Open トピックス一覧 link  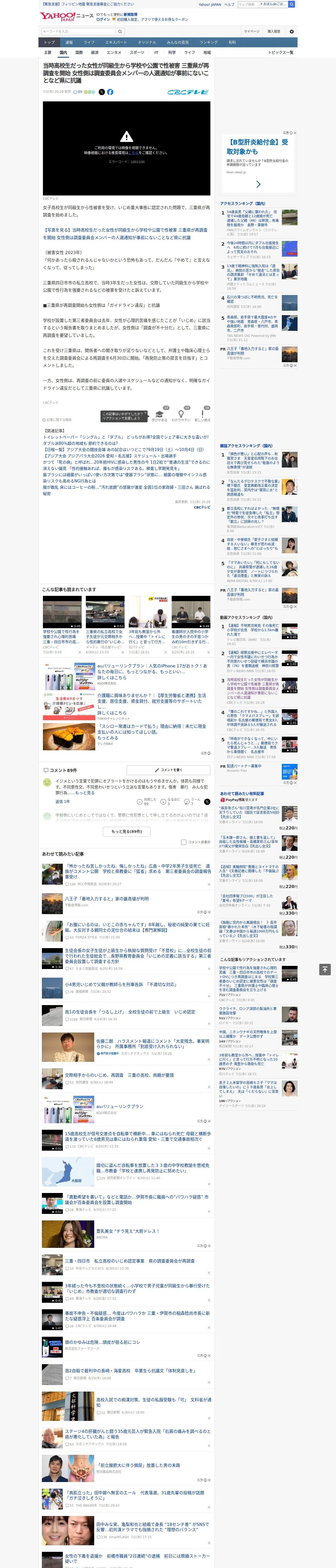[x=281, y=52]
